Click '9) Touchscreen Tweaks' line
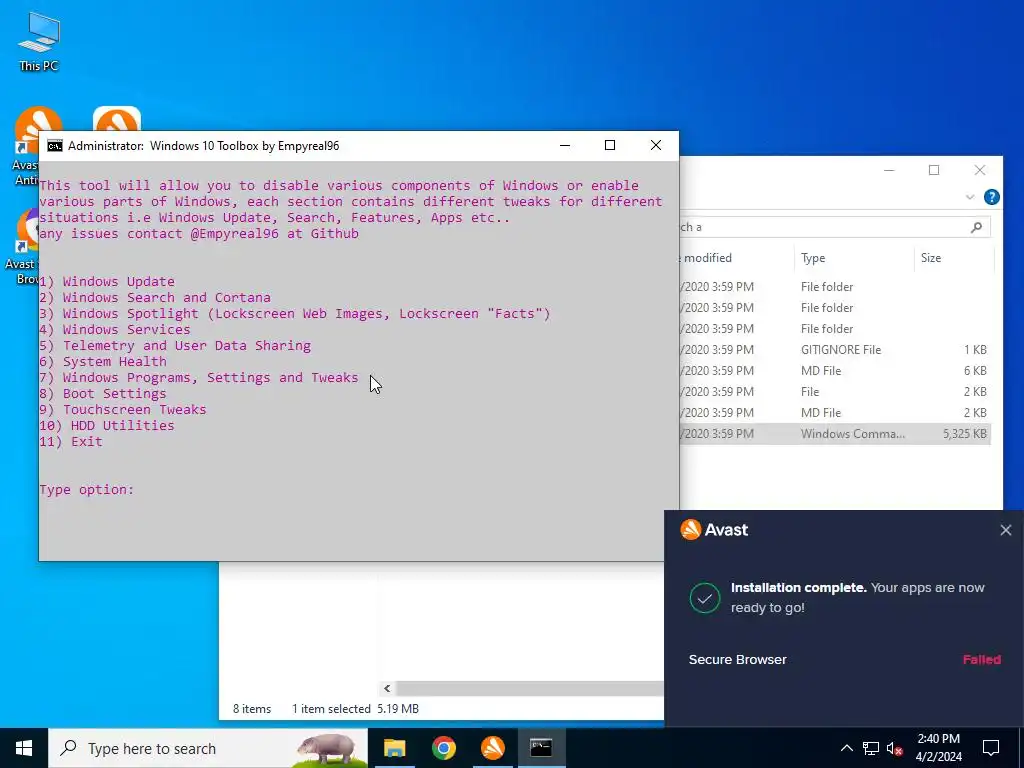The width and height of the screenshot is (1024, 768). coord(123,409)
